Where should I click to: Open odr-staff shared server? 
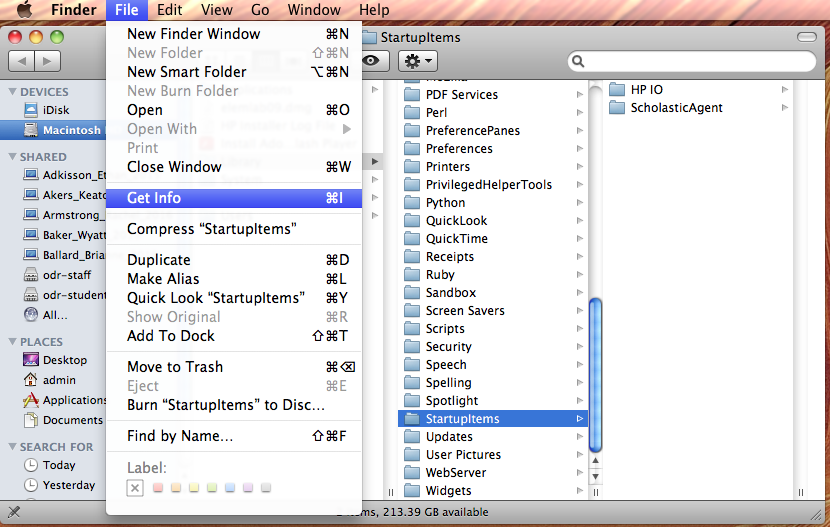(x=58, y=275)
